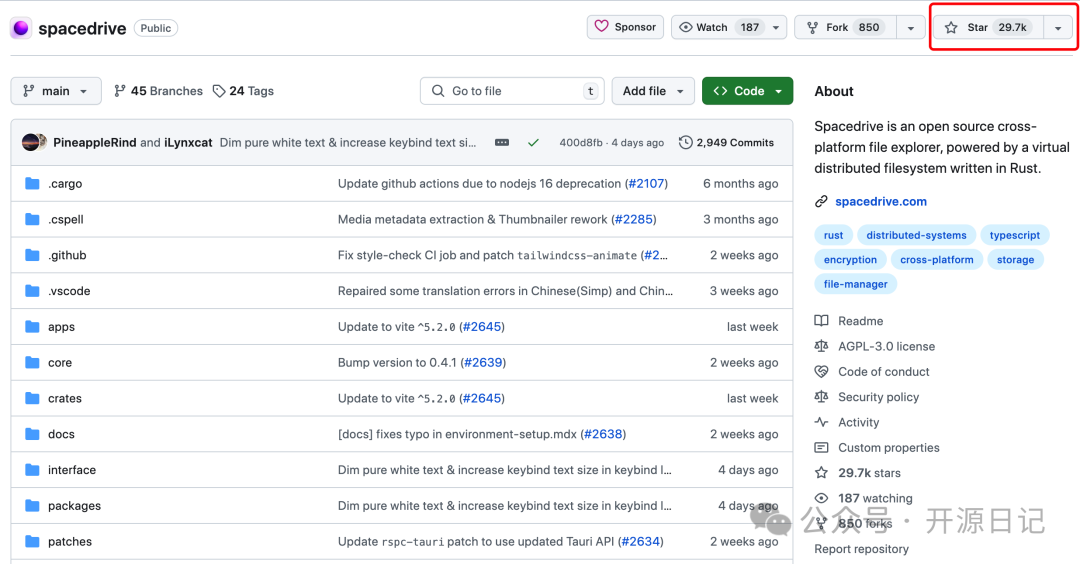
Task: Open the green Code dropdown button
Action: click(747, 91)
